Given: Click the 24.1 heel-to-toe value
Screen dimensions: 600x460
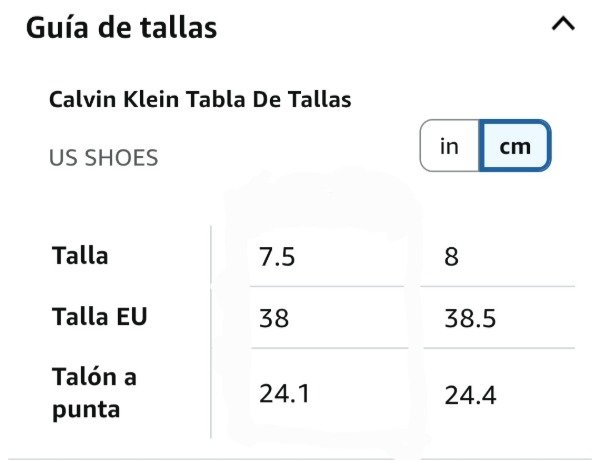Looking at the screenshot, I should click(284, 394).
